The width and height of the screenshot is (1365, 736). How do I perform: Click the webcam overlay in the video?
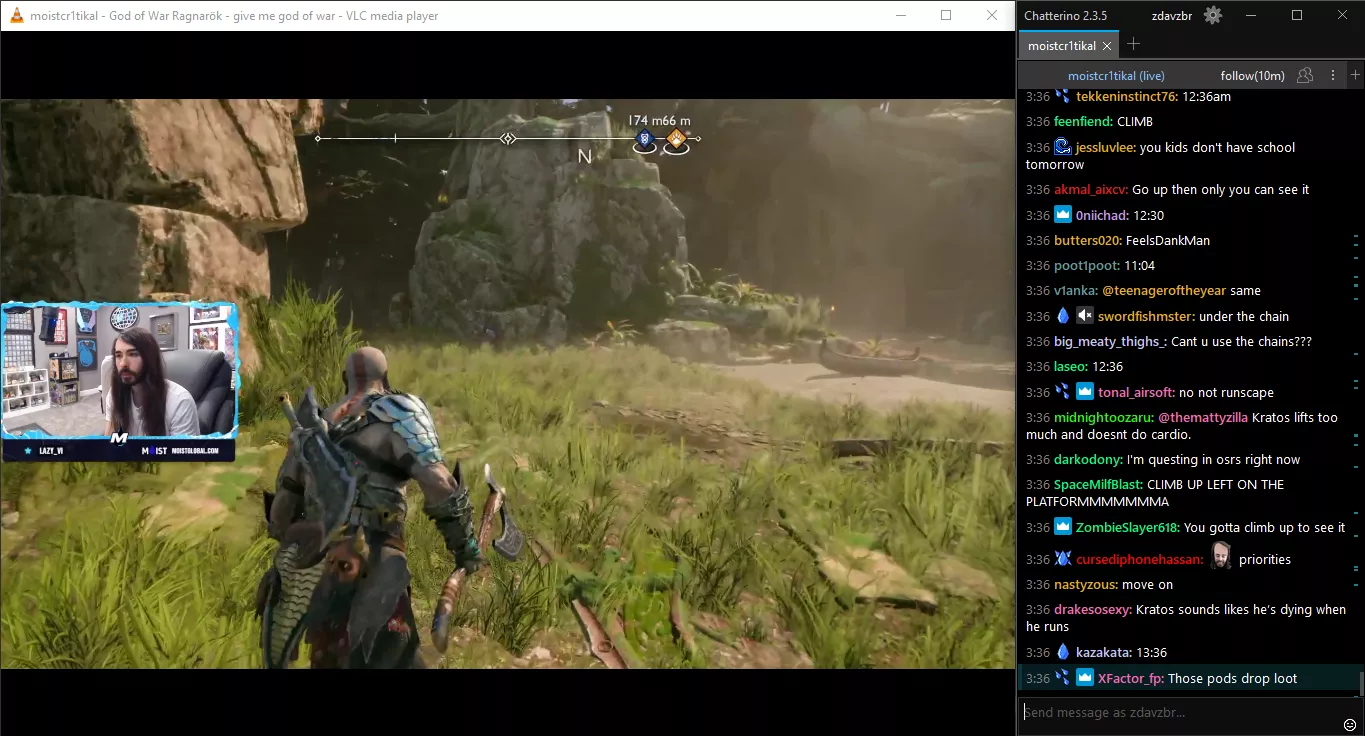point(120,380)
